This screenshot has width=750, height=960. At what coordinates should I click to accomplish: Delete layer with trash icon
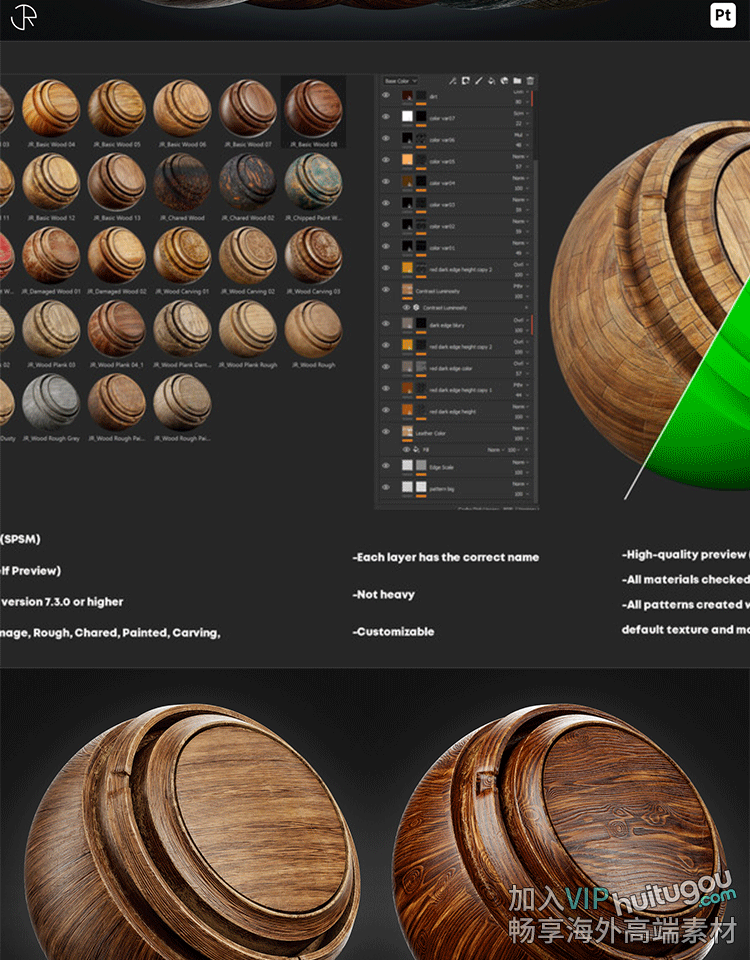tap(530, 81)
